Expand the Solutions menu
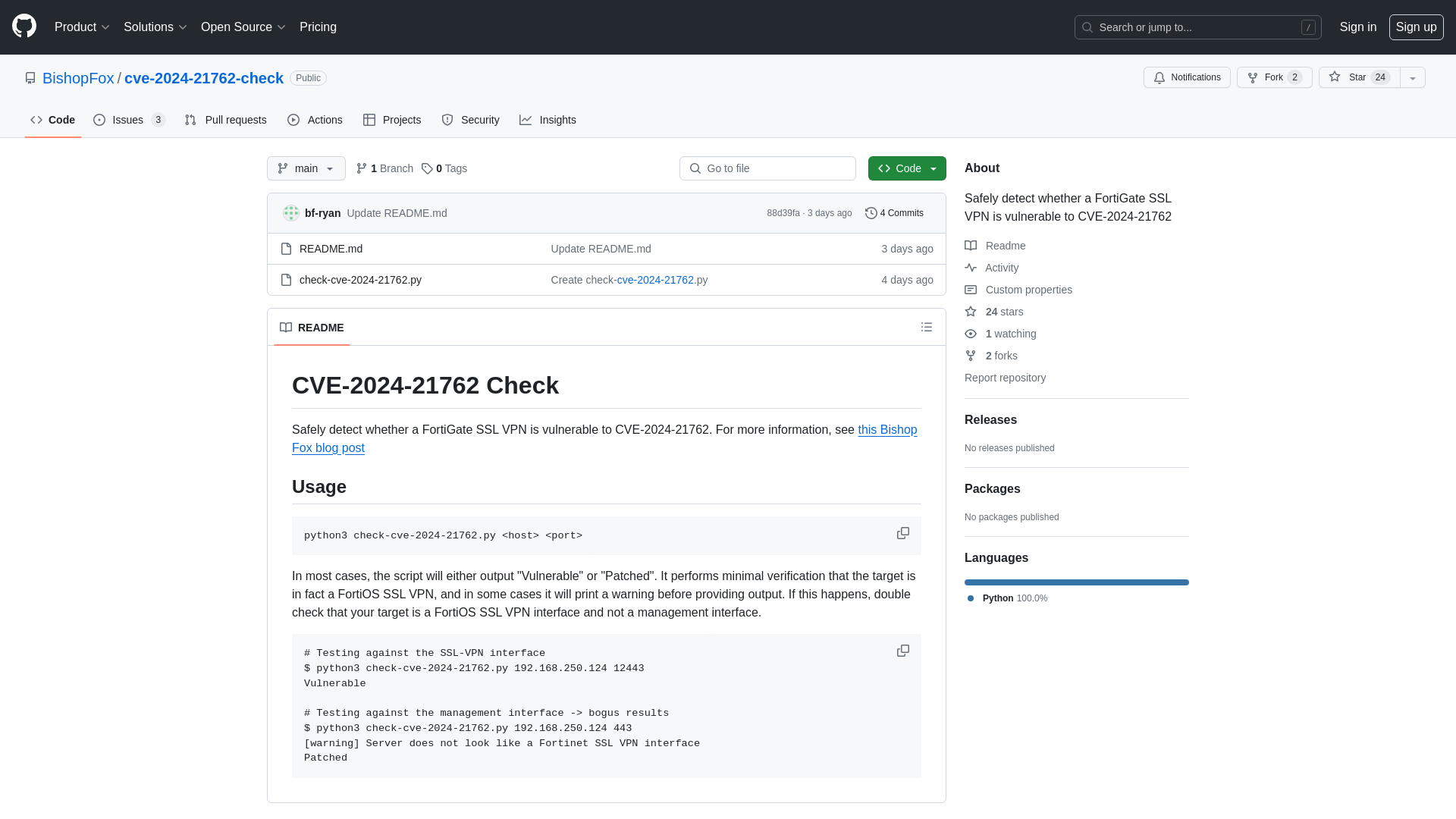Viewport: 1456px width, 819px height. pyautogui.click(x=155, y=27)
